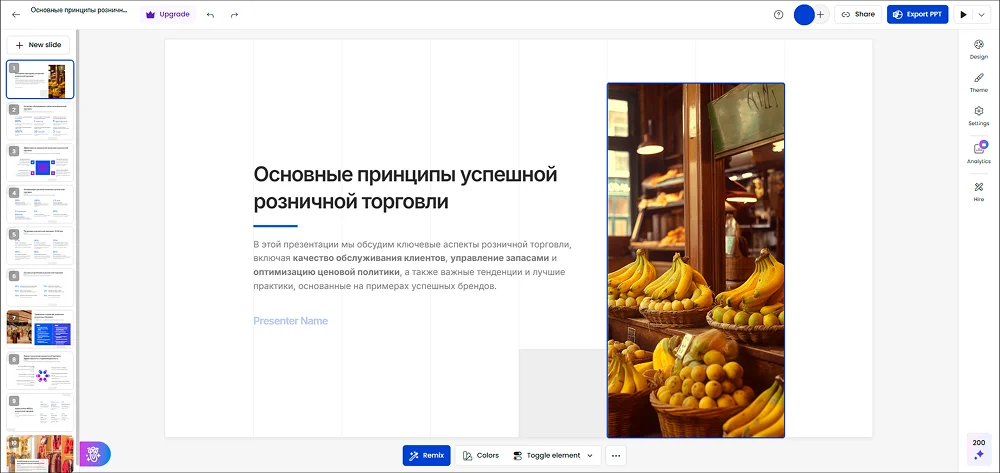The image size is (1000, 473).
Task: Select slide 3 thumbnail
Action: pyautogui.click(x=40, y=163)
